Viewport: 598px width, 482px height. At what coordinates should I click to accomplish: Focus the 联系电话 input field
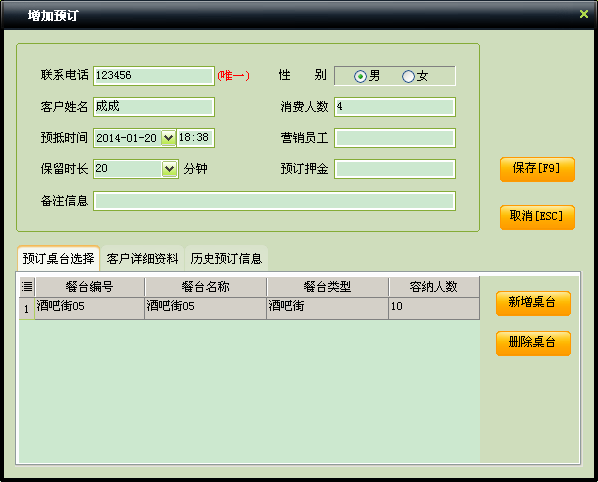(154, 76)
